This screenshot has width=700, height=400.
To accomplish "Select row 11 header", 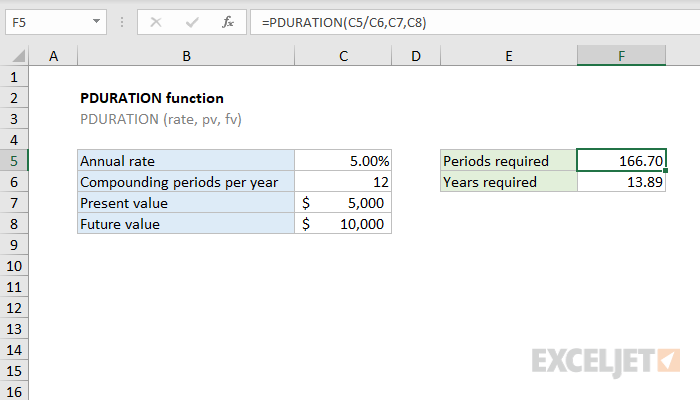I will pos(14,287).
